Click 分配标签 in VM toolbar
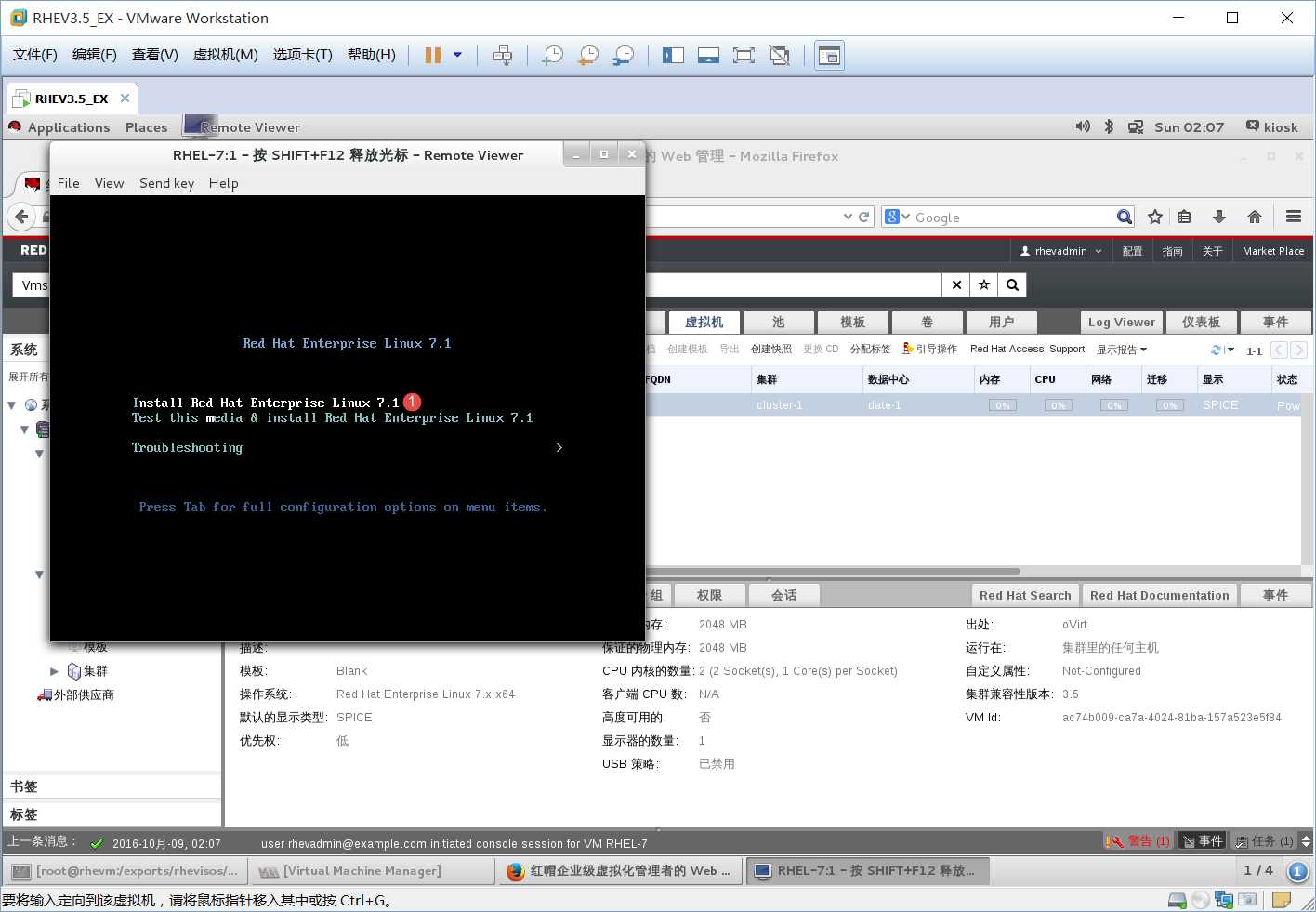 pyautogui.click(x=870, y=350)
